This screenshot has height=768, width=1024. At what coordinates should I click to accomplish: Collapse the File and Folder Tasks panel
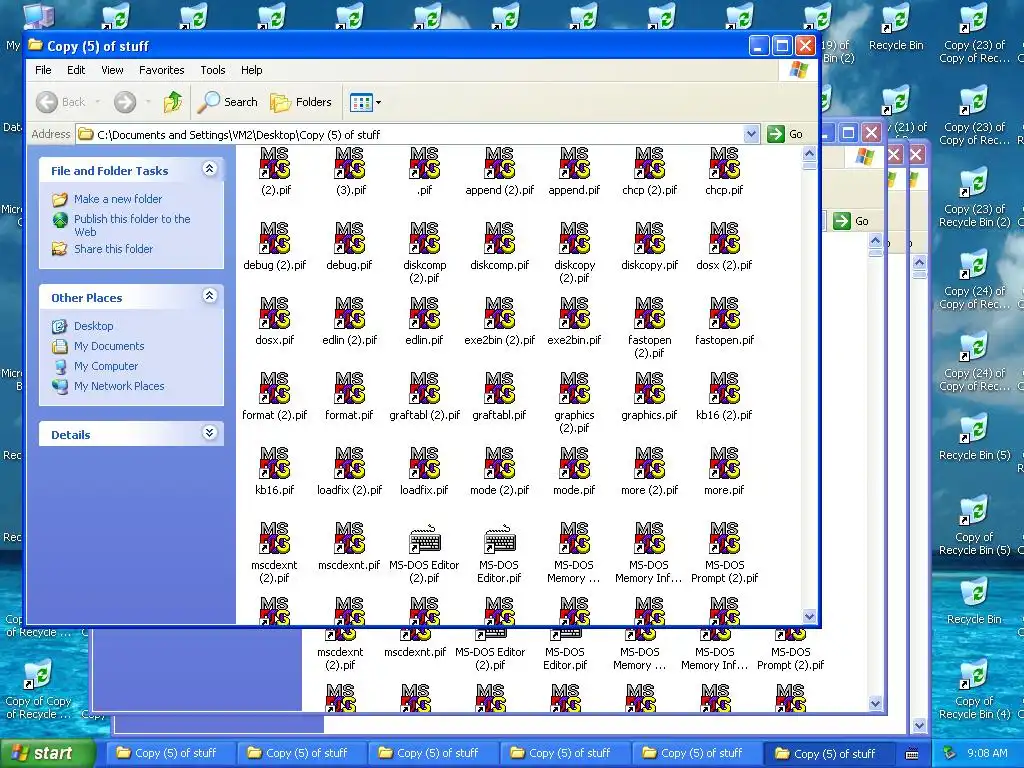(x=209, y=169)
